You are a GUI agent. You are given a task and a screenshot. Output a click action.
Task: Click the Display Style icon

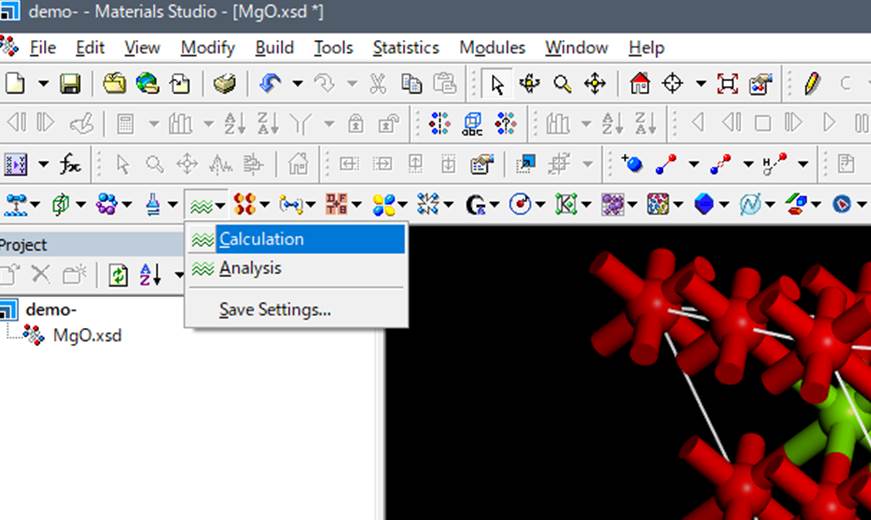[x=760, y=84]
